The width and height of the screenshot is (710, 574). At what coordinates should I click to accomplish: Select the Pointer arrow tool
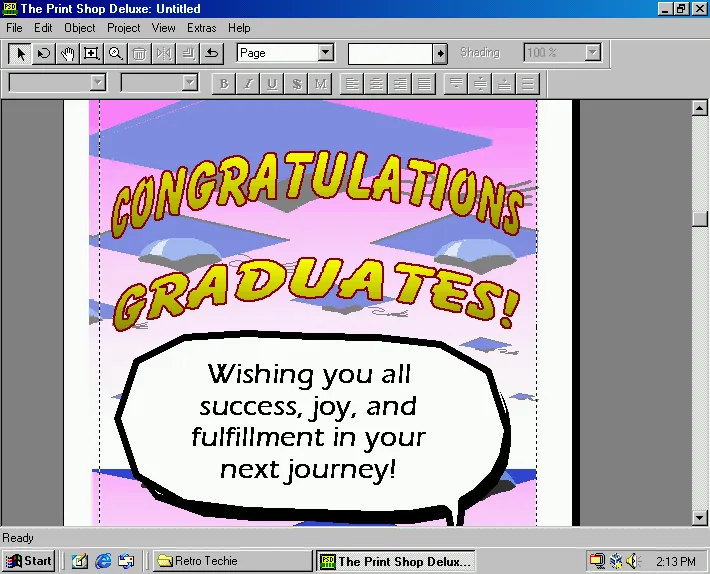(20, 53)
